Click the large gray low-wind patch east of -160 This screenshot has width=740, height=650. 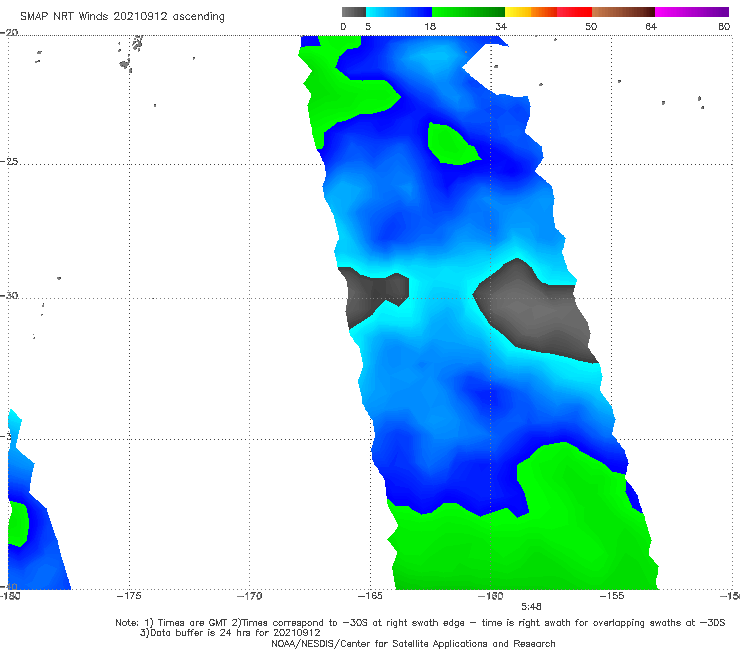click(x=536, y=312)
